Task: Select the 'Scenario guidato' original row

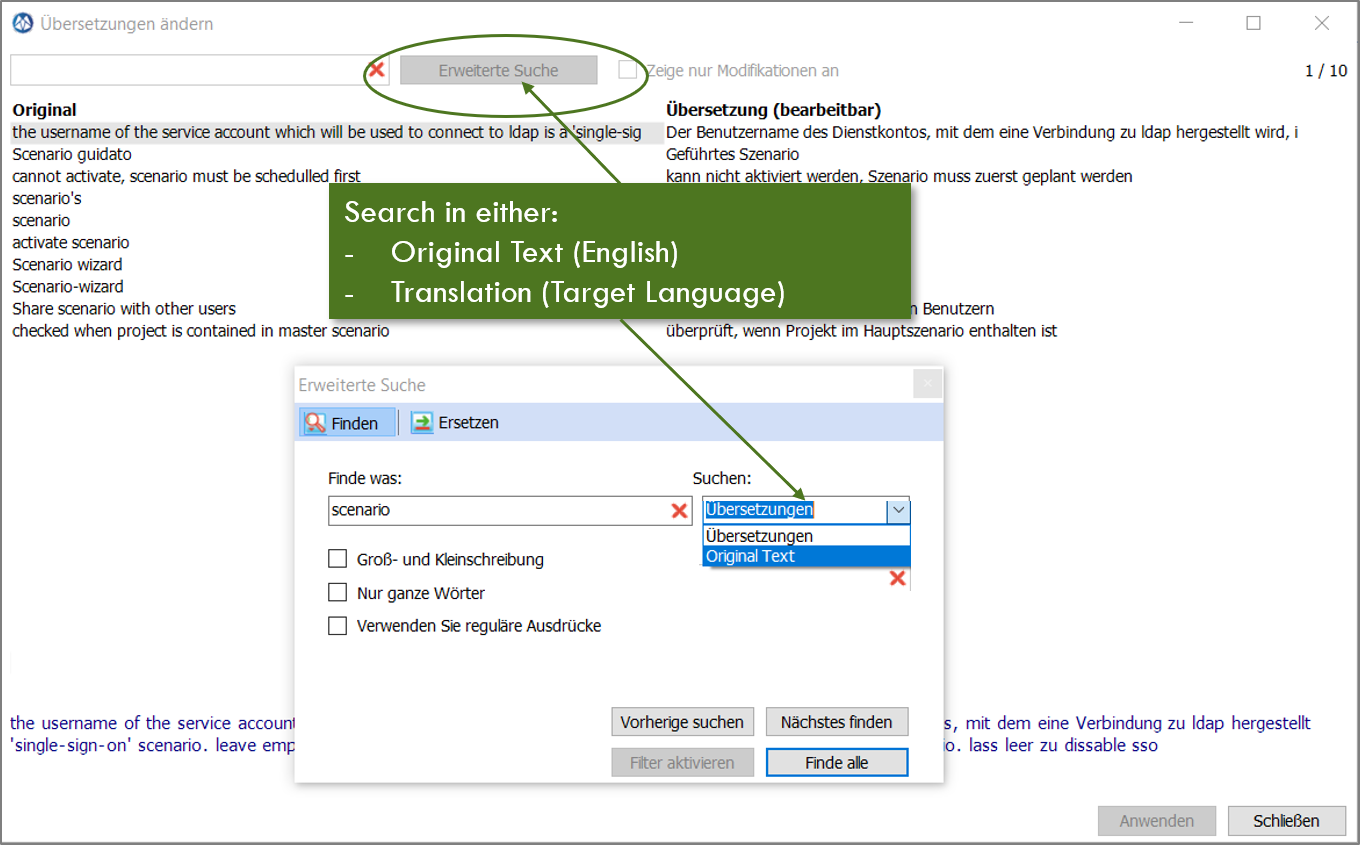Action: pos(72,154)
